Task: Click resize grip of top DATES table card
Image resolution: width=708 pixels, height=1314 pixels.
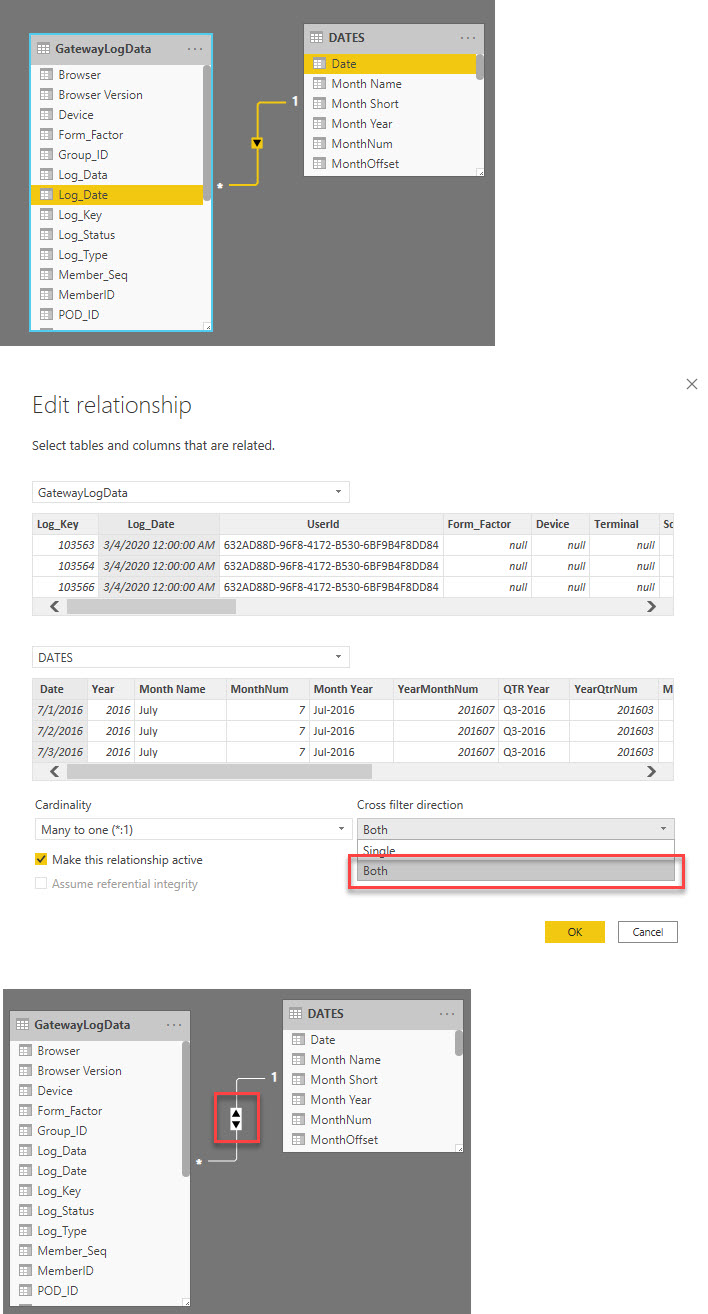Action: 480,173
